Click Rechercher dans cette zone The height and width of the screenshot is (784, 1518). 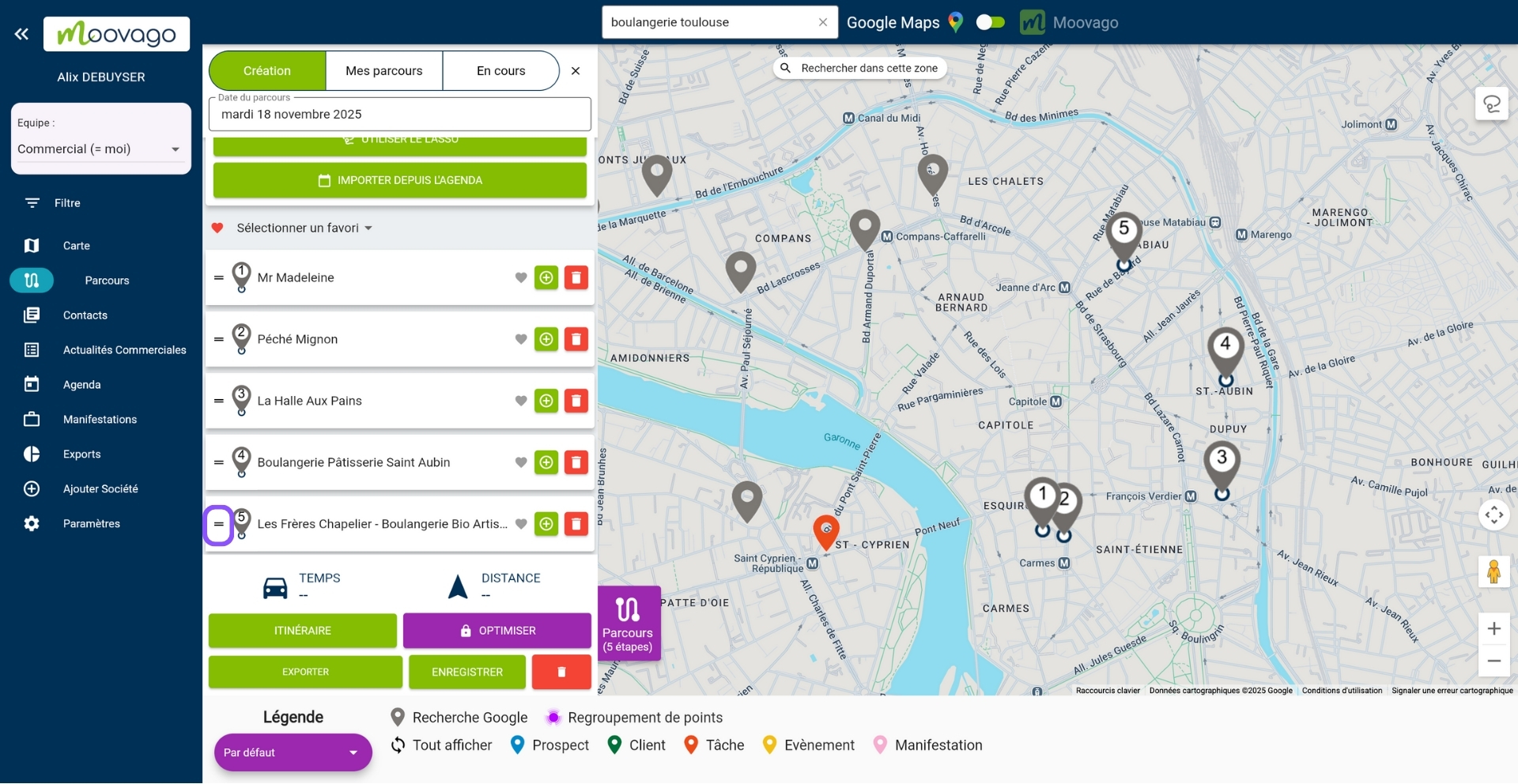pos(859,68)
